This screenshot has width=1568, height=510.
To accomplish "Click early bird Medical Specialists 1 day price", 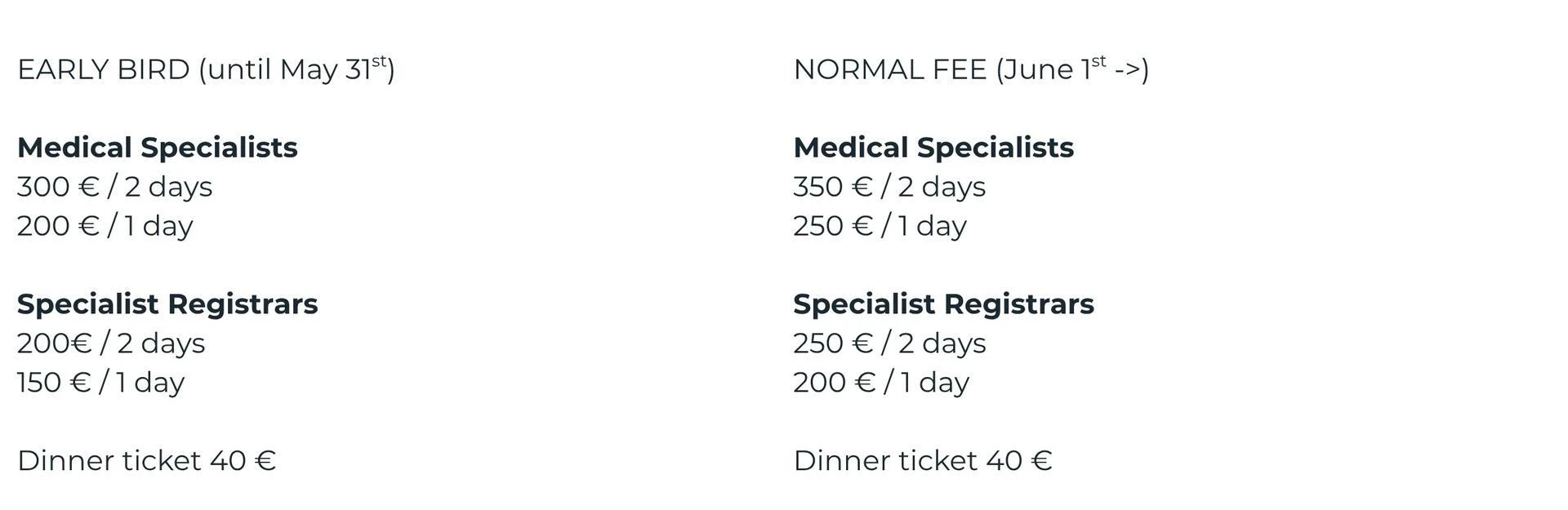I will pos(105,226).
